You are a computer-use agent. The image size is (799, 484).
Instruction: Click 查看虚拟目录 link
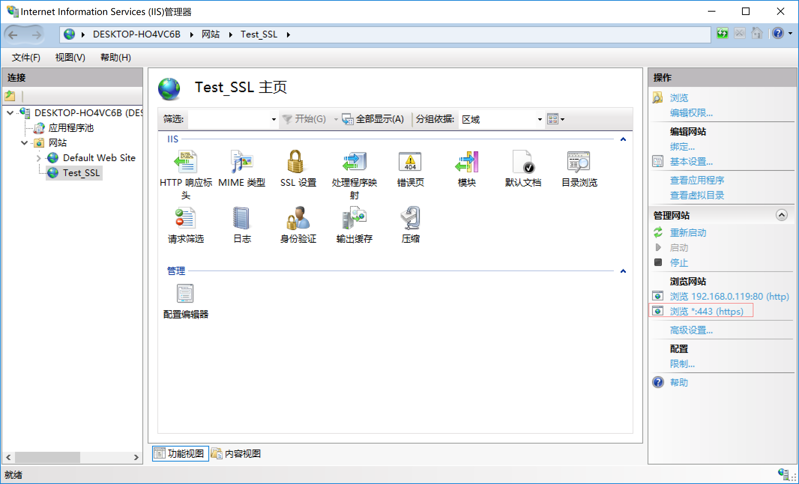point(697,195)
